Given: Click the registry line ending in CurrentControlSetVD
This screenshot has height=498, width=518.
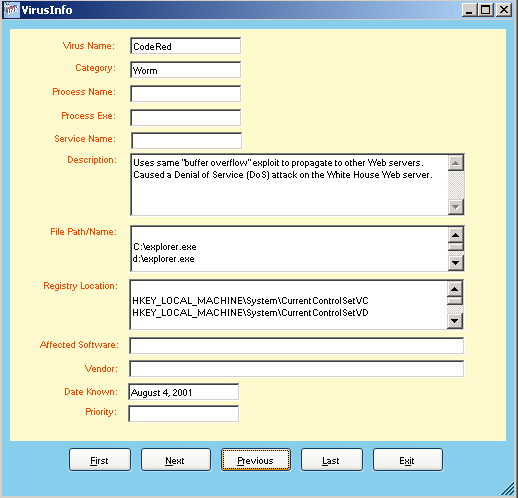Looking at the screenshot, I should point(250,313).
